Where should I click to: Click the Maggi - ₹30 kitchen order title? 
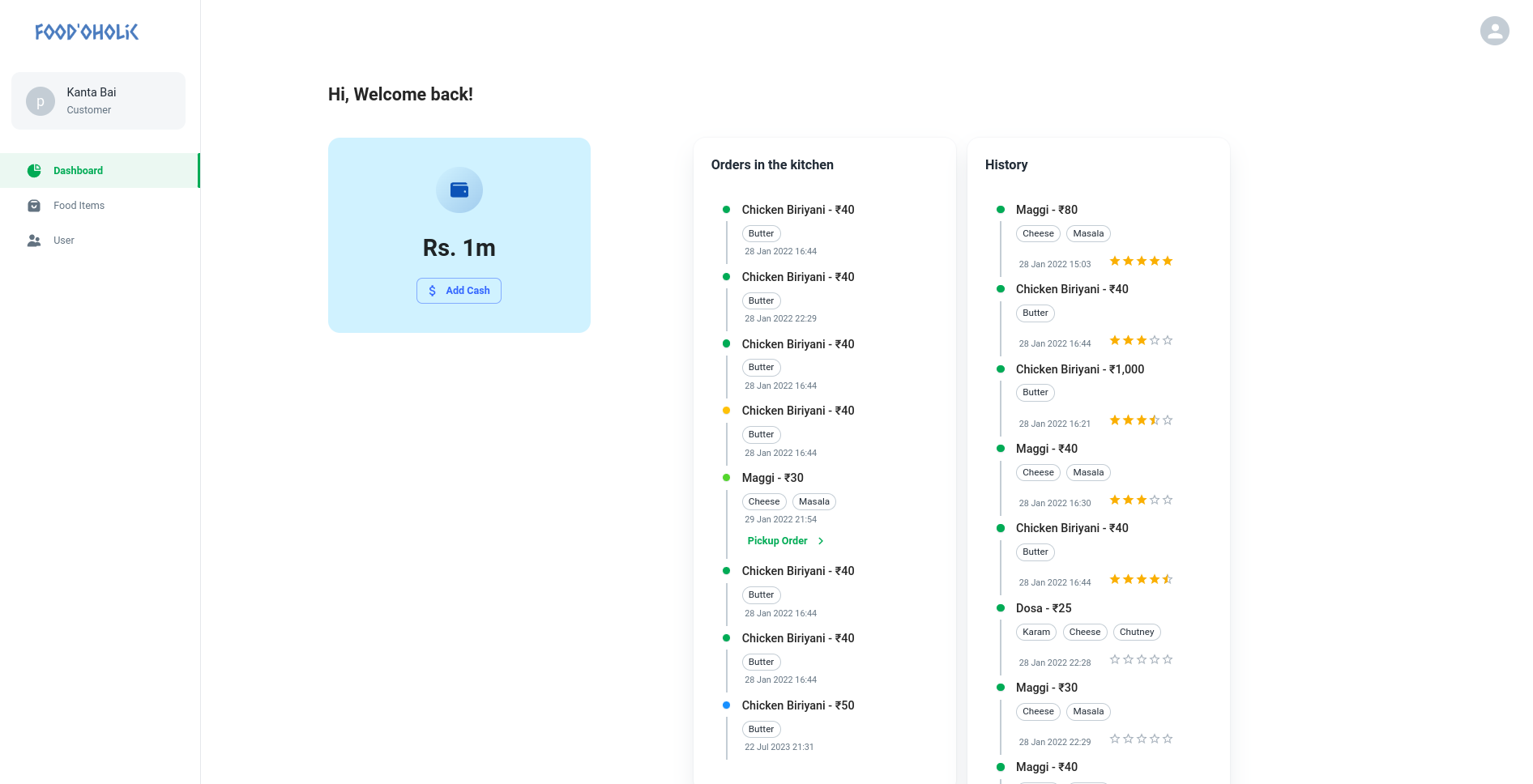[x=773, y=478]
